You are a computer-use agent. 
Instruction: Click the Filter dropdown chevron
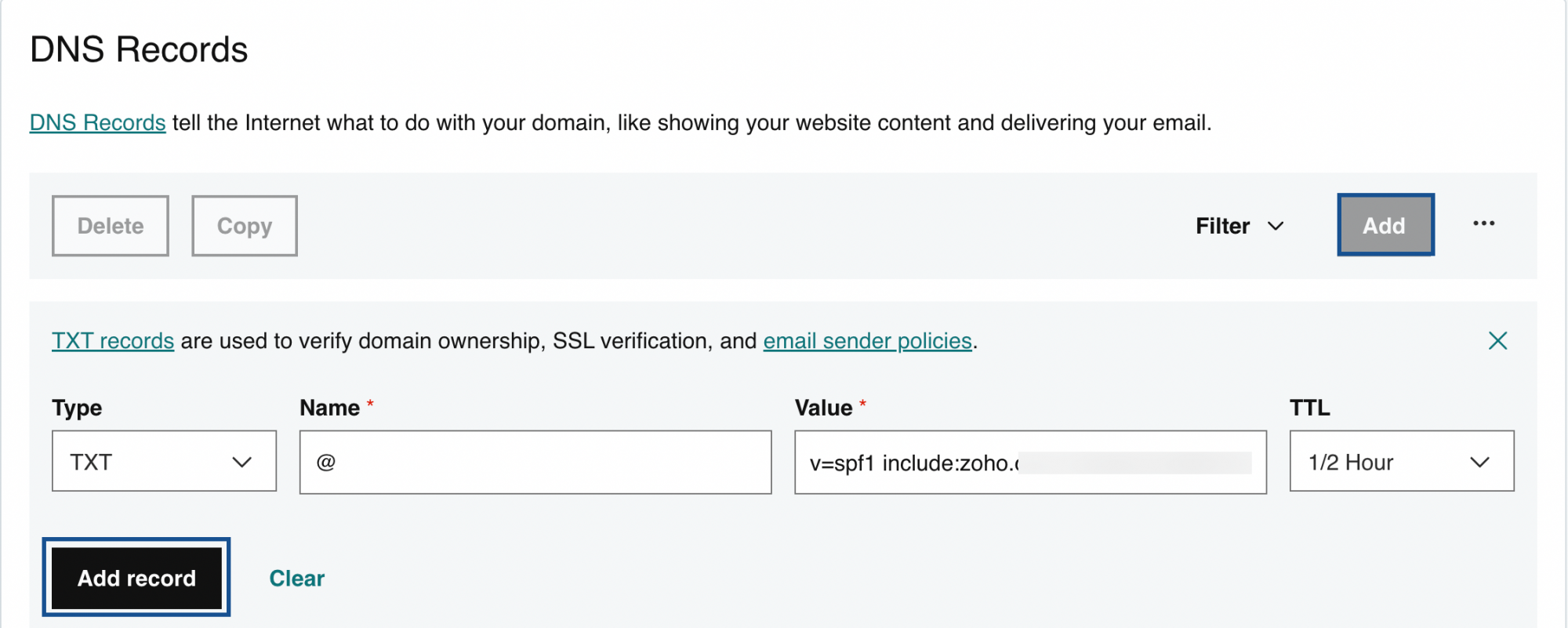(x=1276, y=227)
